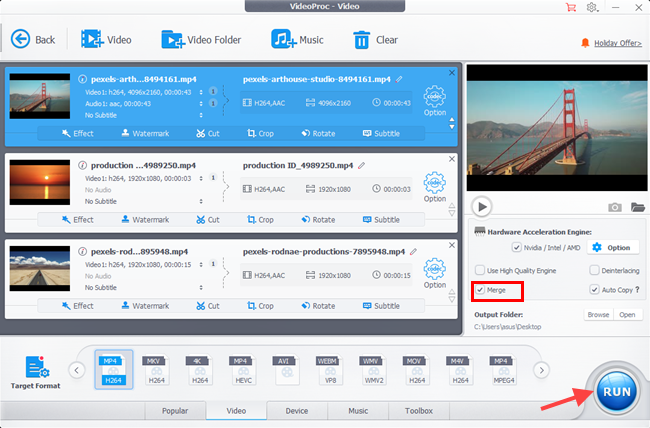This screenshot has height=428, width=650.
Task: Switch to the Toolbox tab
Action: tap(419, 411)
